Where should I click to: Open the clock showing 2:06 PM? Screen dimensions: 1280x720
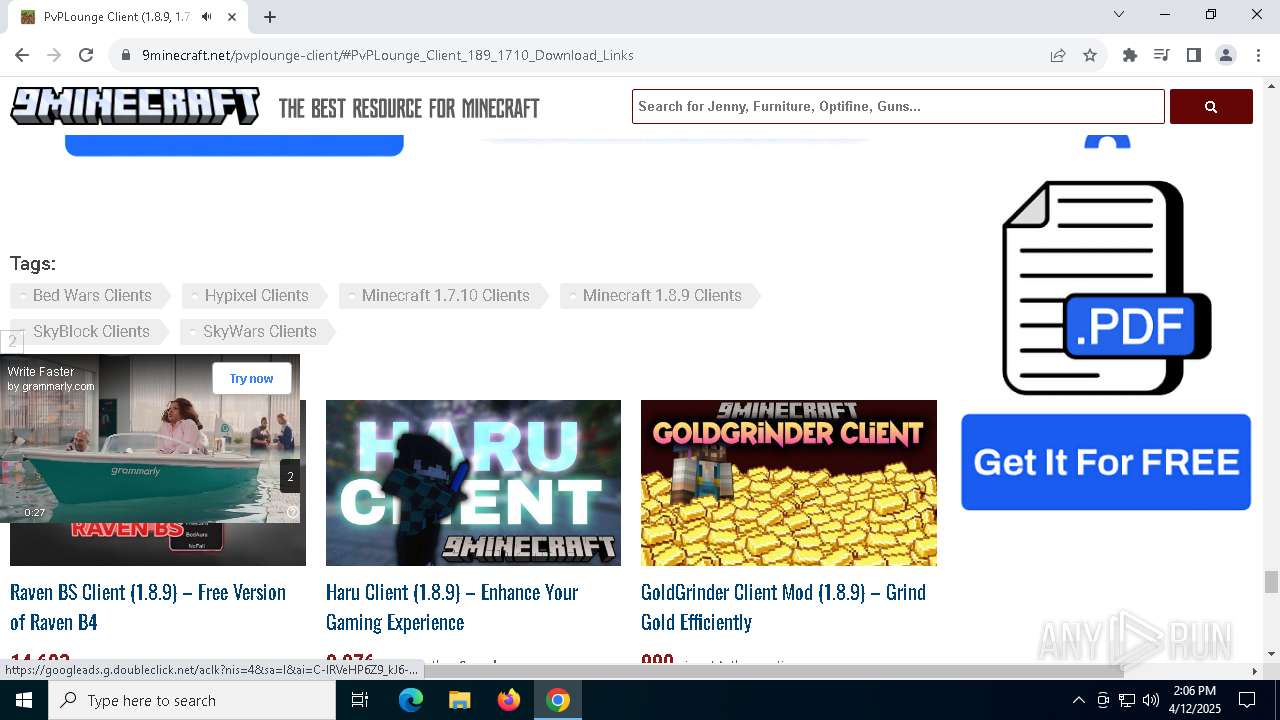[1193, 700]
